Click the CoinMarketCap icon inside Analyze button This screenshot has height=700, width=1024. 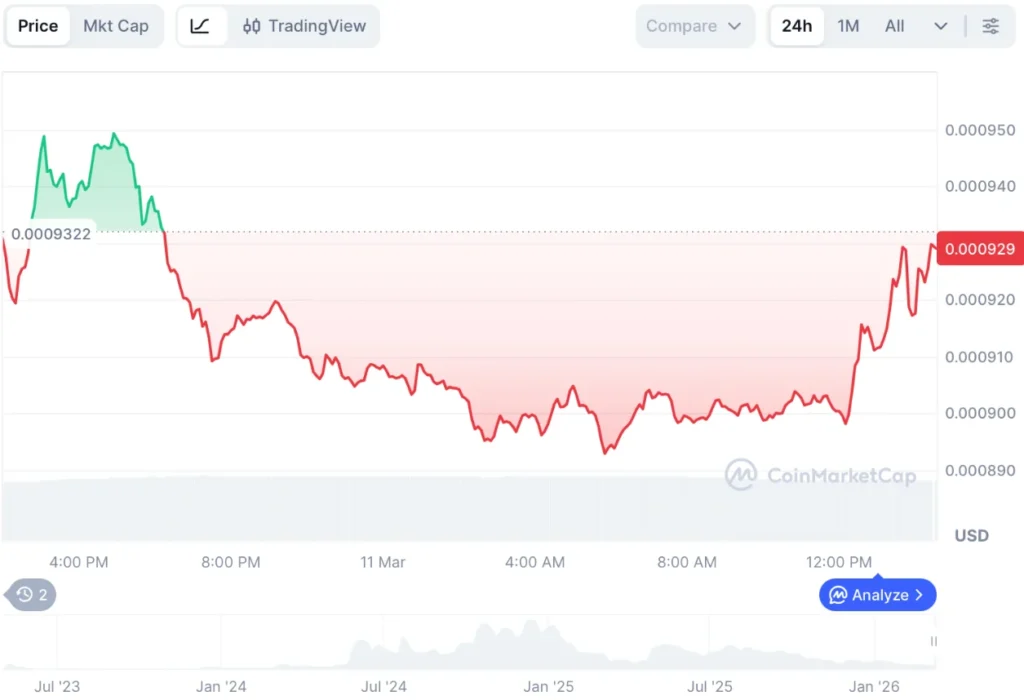pyautogui.click(x=838, y=595)
